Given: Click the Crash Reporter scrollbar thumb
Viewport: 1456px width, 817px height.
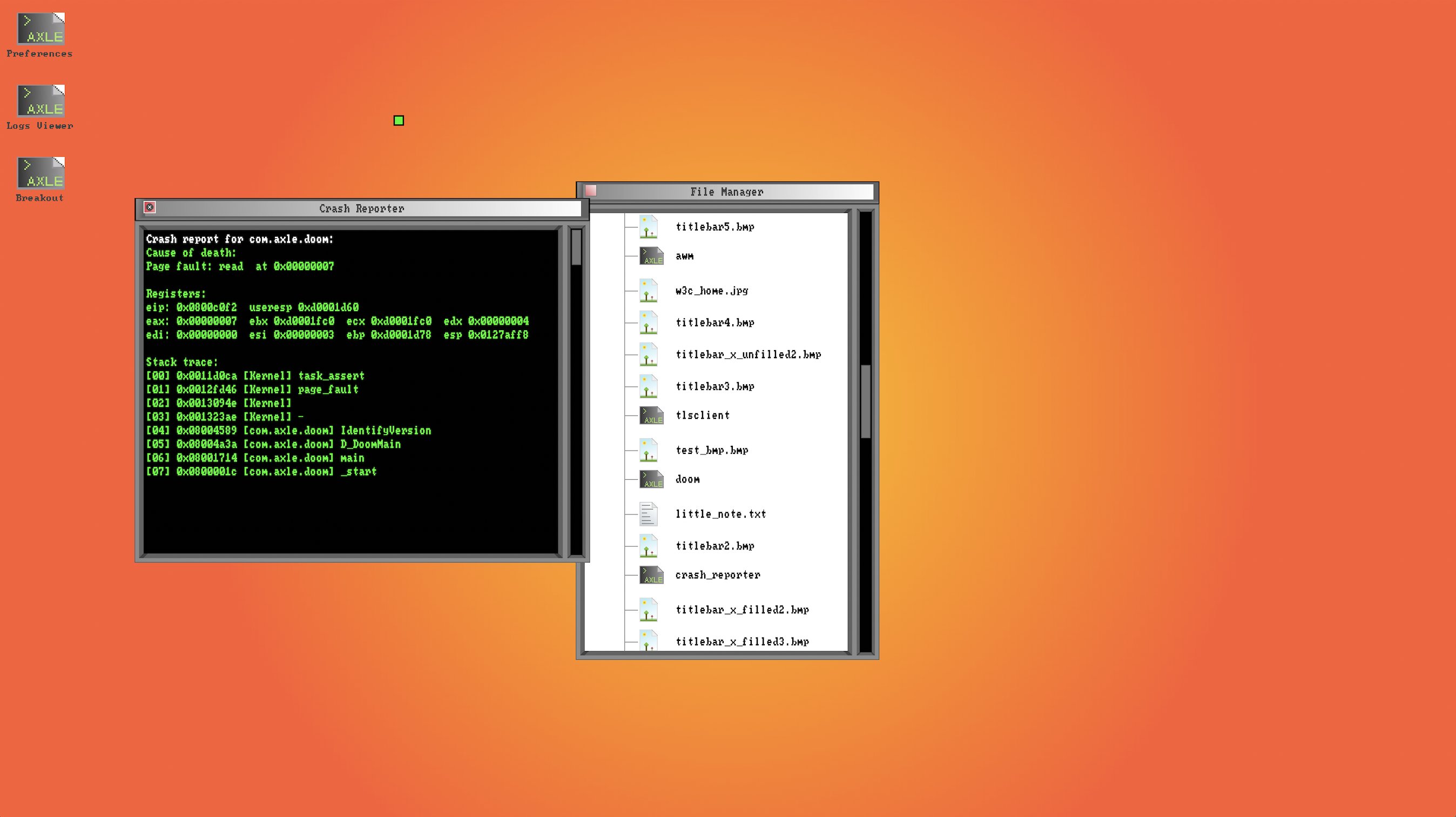Looking at the screenshot, I should tap(576, 247).
